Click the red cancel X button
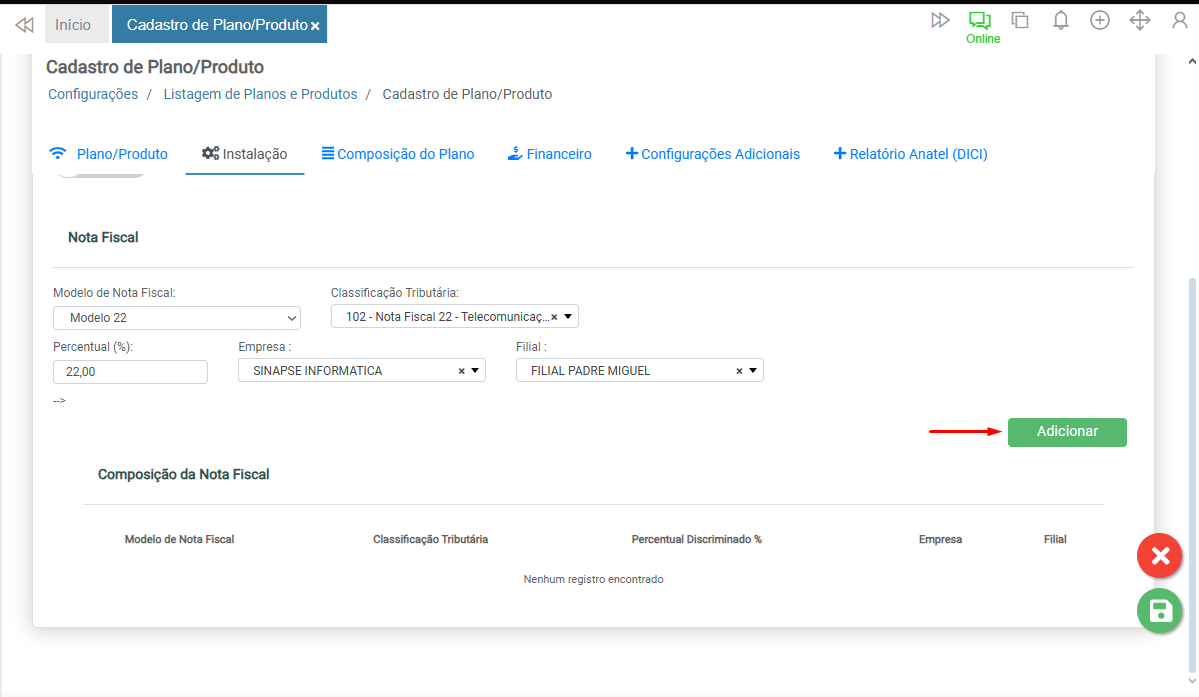This screenshot has height=697, width=1199. (1159, 556)
